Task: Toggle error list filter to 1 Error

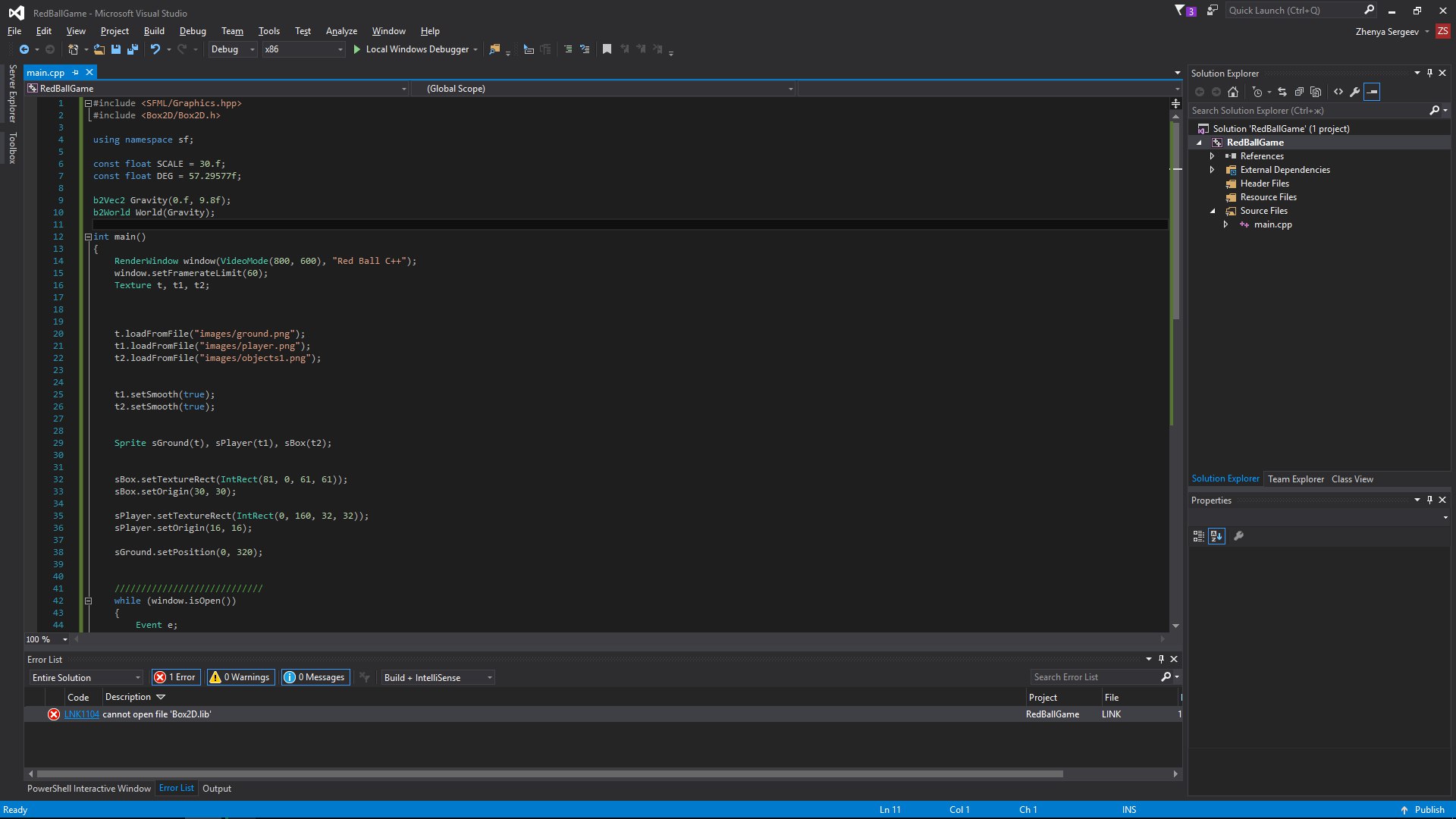Action: click(175, 677)
